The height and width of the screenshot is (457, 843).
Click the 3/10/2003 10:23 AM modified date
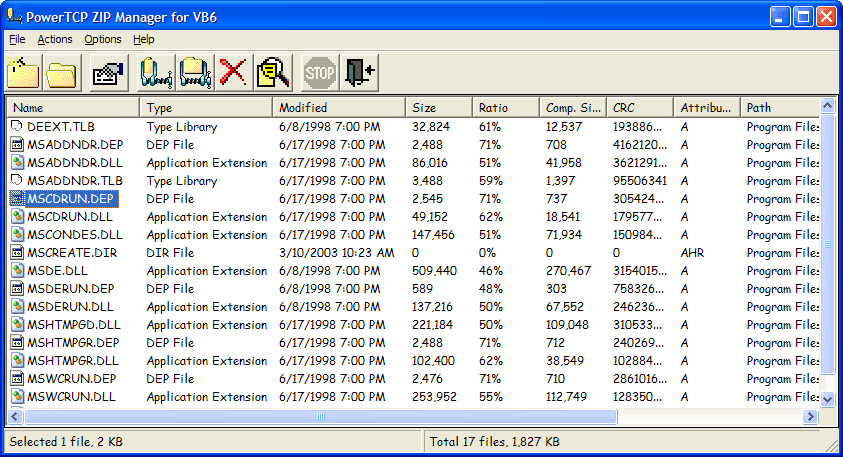pos(337,253)
